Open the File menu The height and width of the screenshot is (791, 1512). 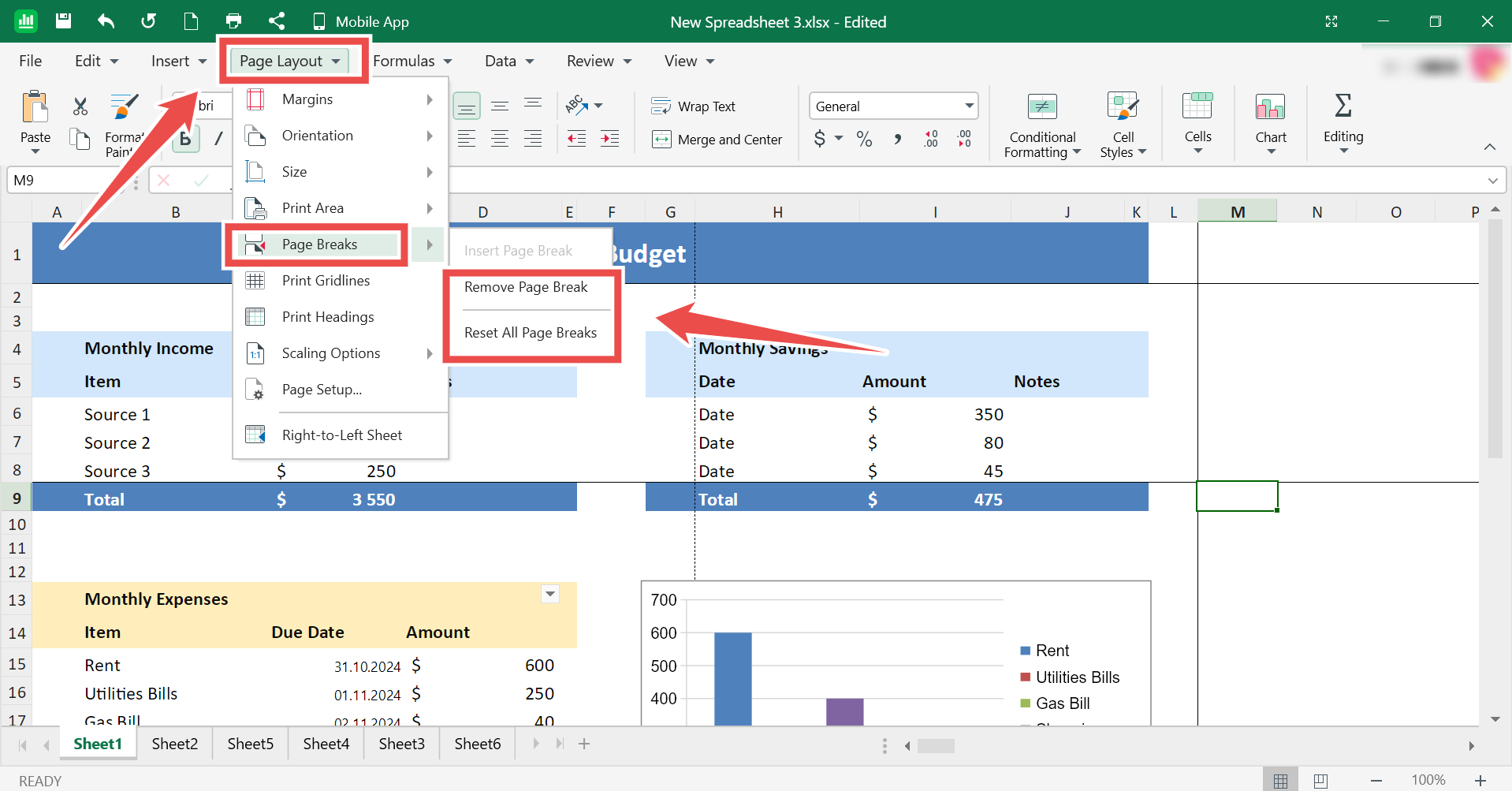(31, 61)
